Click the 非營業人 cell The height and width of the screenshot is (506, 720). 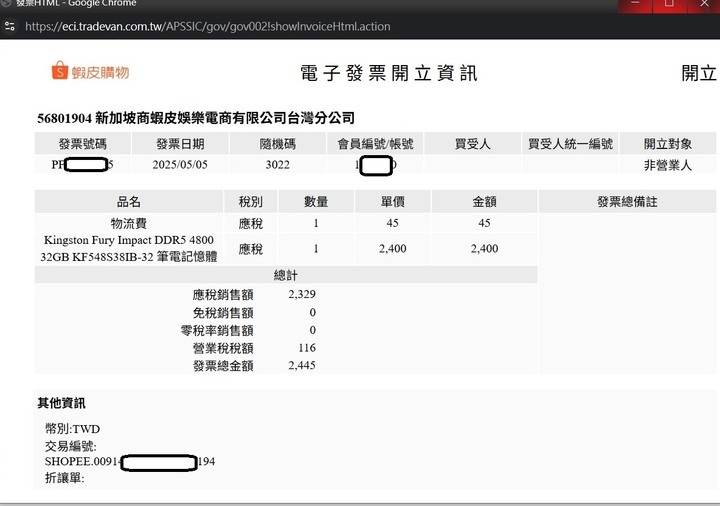tap(668, 165)
